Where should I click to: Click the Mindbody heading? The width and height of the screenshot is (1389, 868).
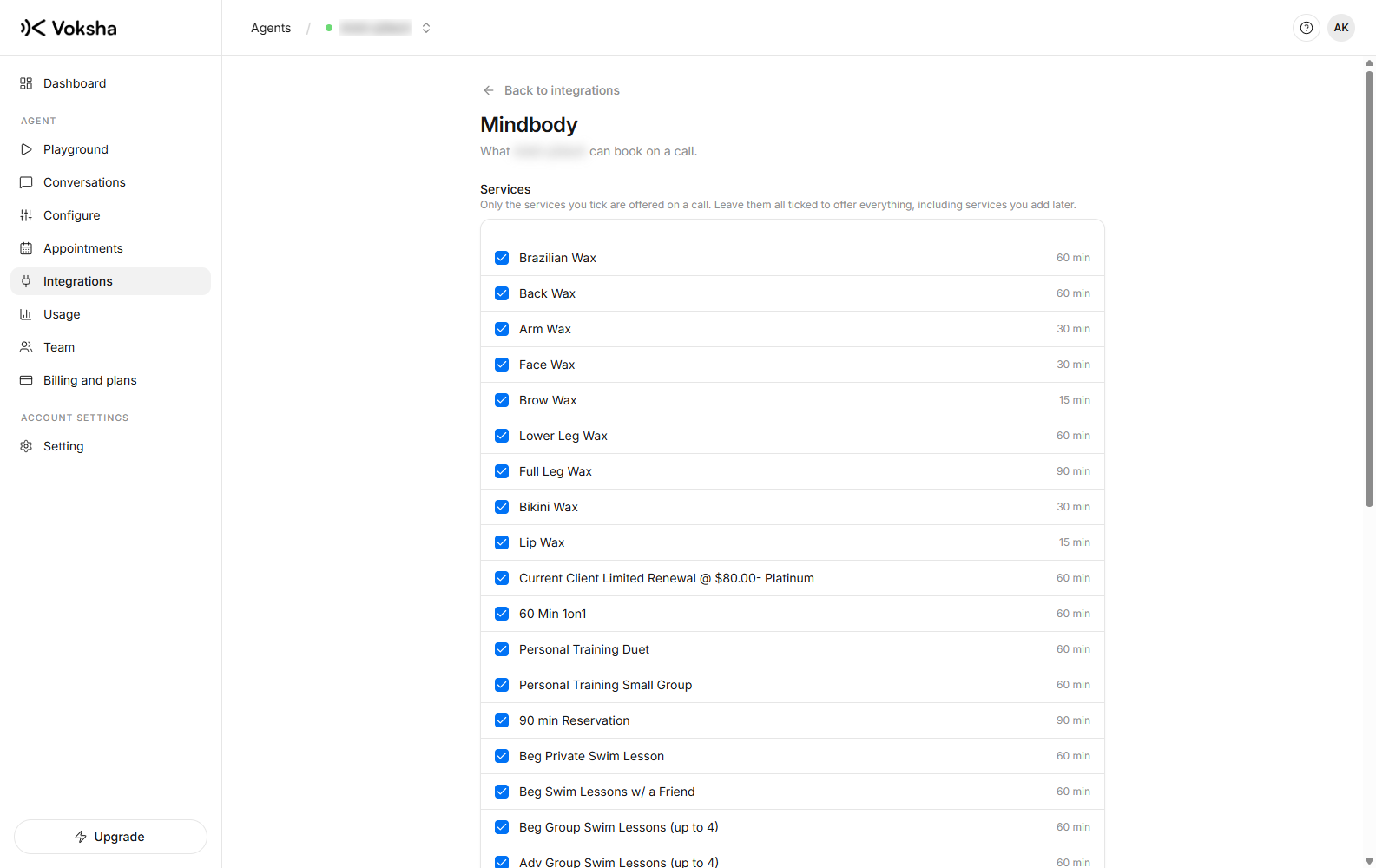529,125
